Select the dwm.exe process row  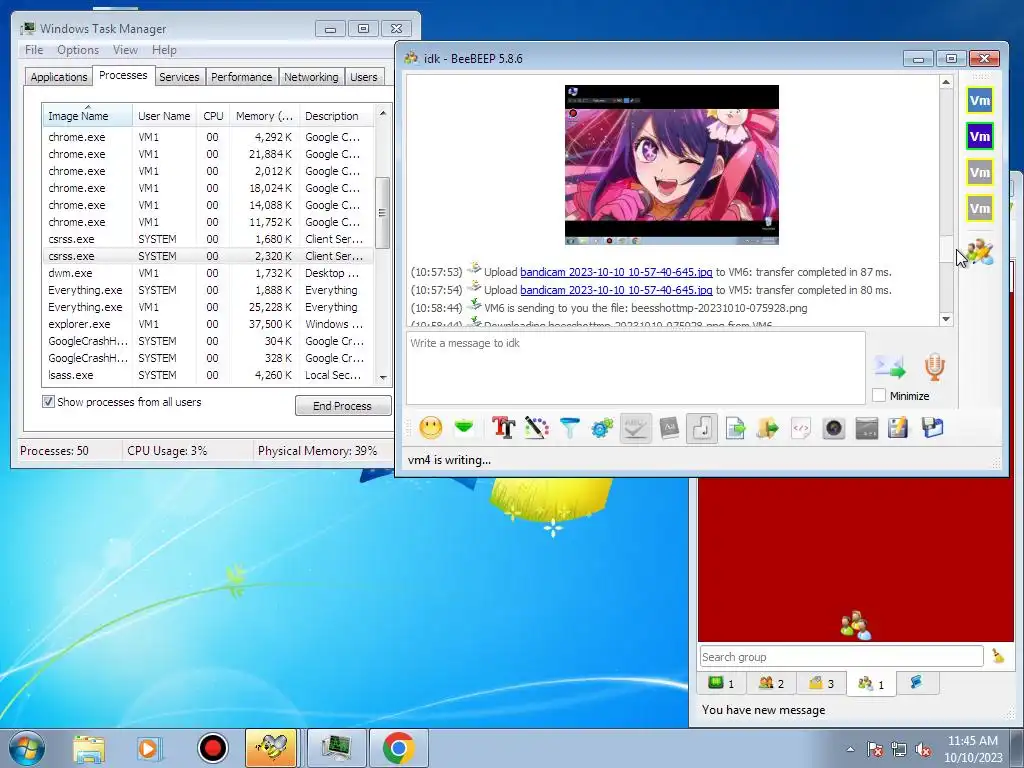208,273
